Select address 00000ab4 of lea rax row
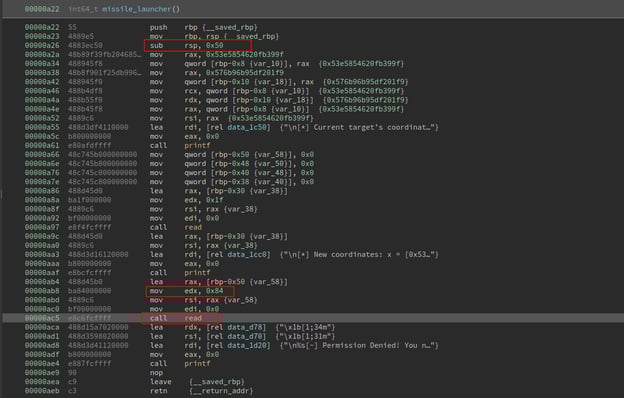This screenshot has height=398, width=624. (x=42, y=282)
